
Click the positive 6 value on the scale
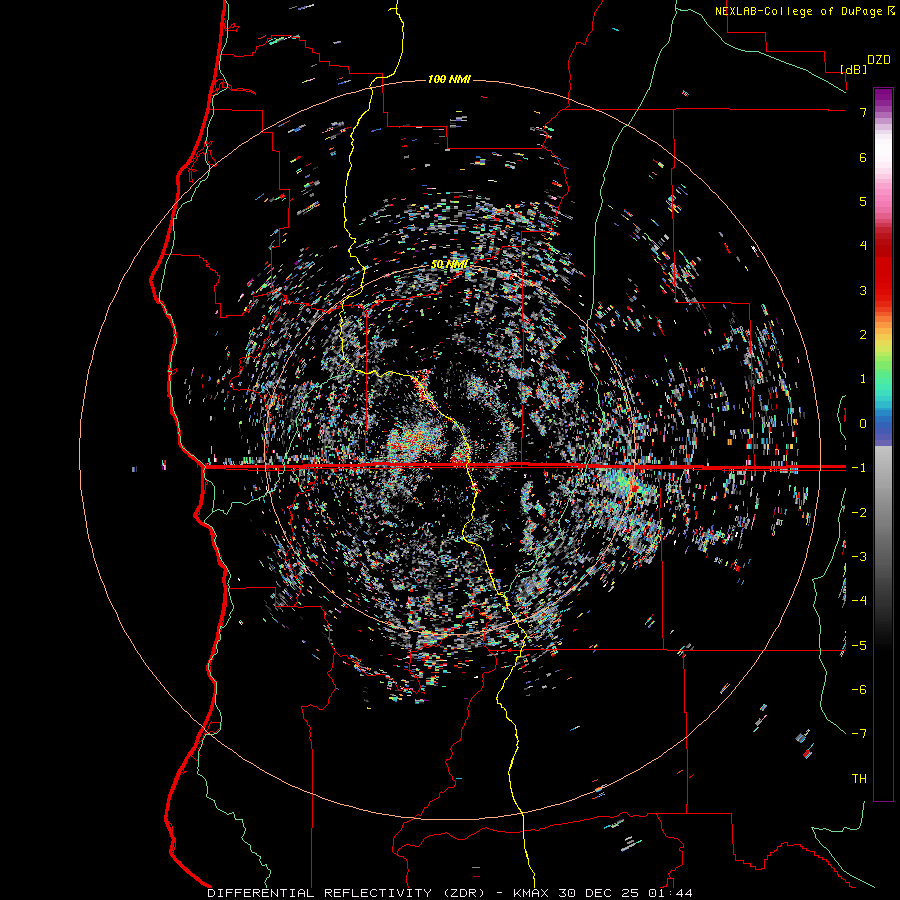(863, 157)
